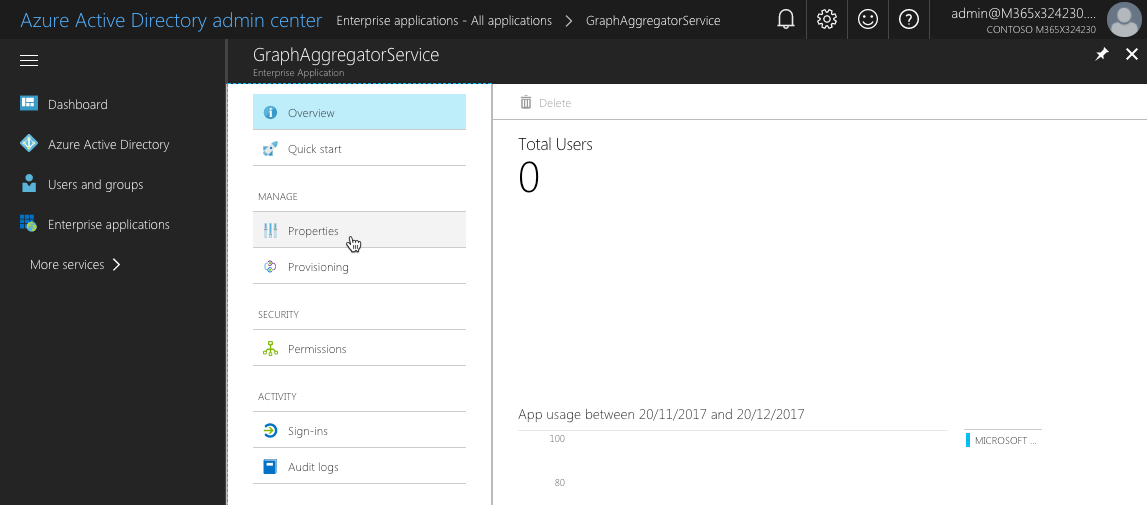Open Audit logs under Activity
The height and width of the screenshot is (505, 1147).
tap(359, 467)
